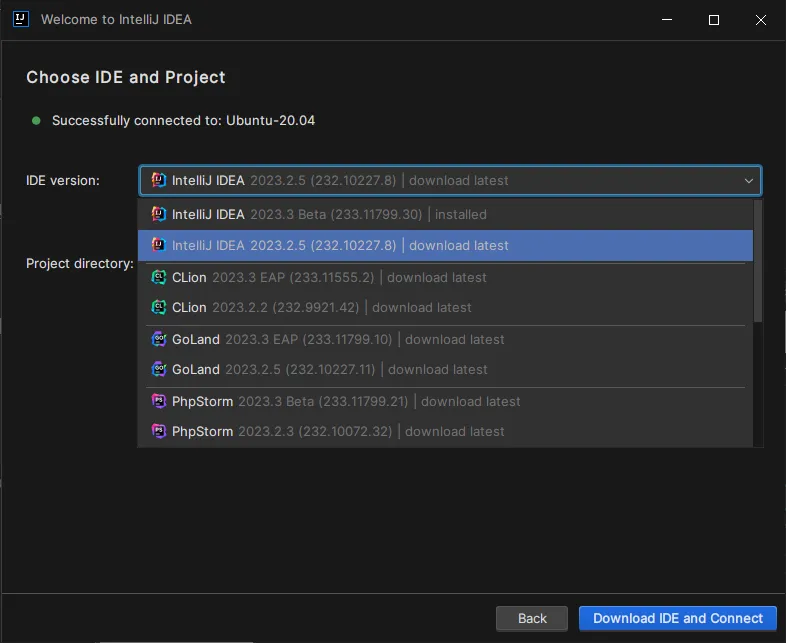Click the PhpStorm 2023.3 Beta icon
This screenshot has height=643, width=786.
[x=158, y=401]
